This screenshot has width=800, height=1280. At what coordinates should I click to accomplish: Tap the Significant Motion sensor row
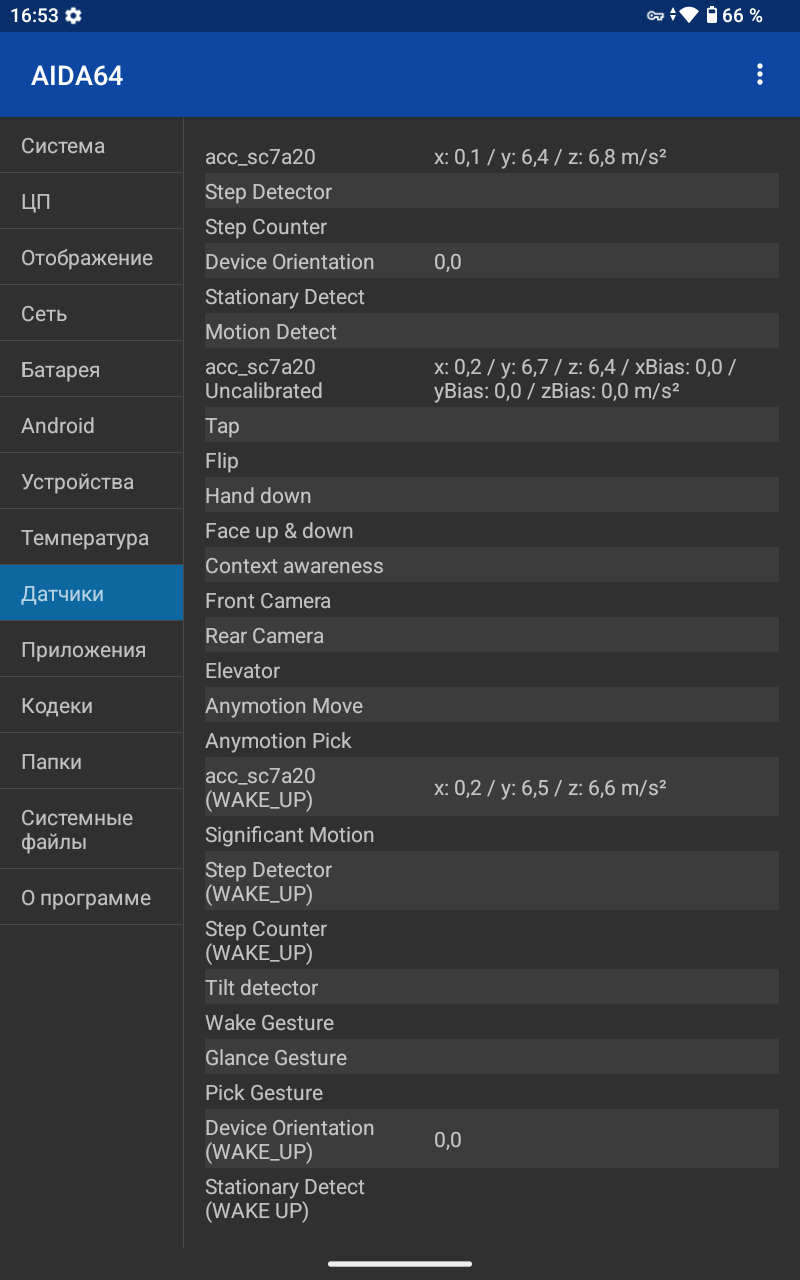[491, 835]
